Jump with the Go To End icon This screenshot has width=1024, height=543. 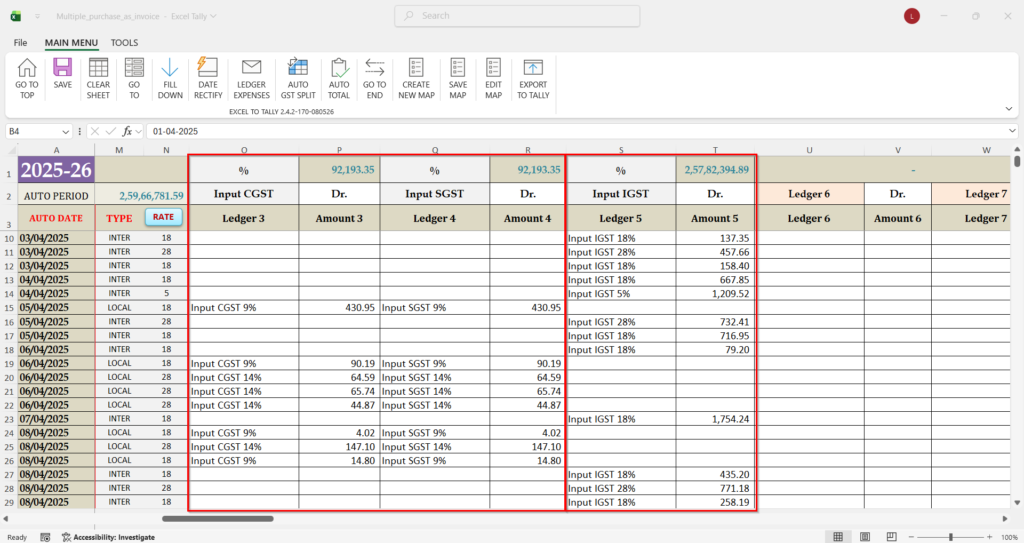(374, 68)
